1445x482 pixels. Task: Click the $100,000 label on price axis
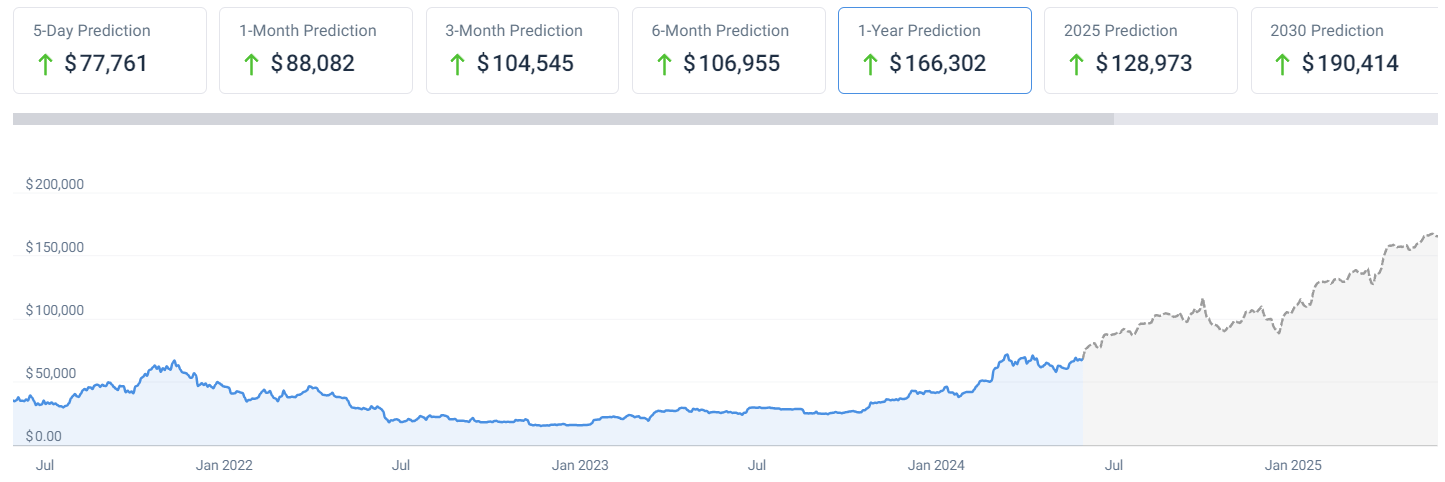tap(54, 311)
